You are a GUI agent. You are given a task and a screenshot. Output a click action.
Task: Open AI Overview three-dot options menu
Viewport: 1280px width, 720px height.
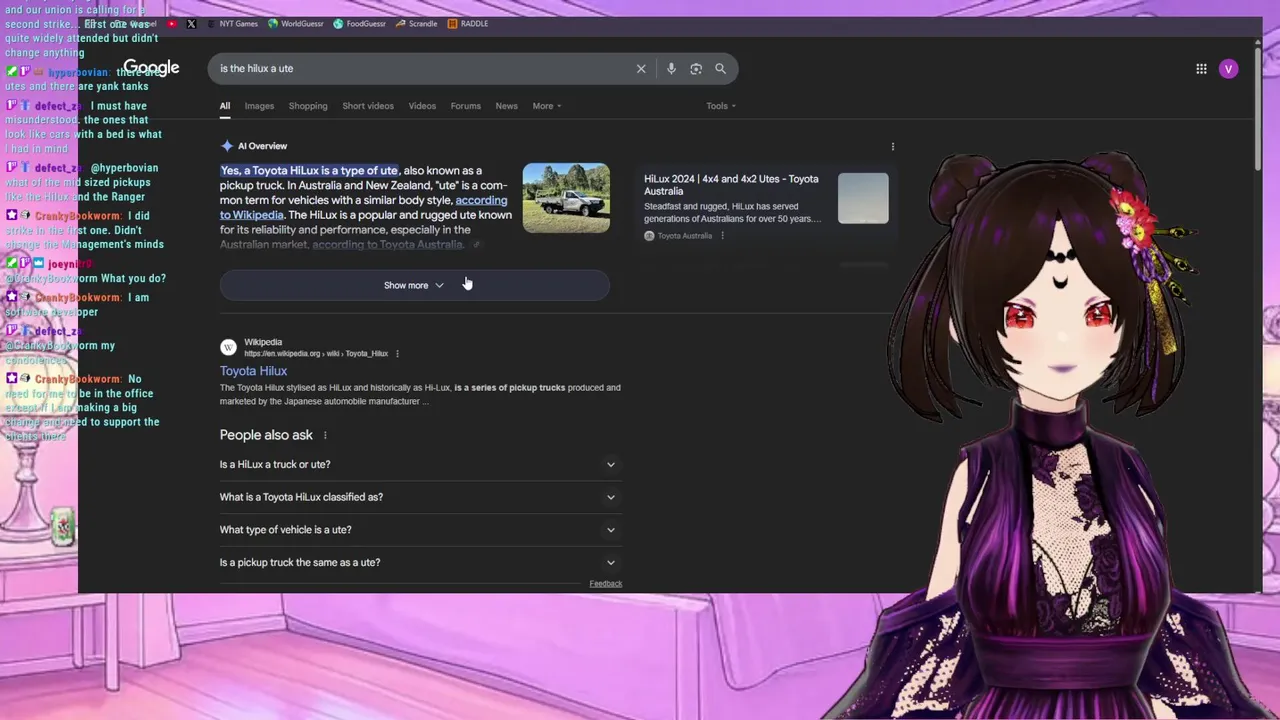pos(893,146)
